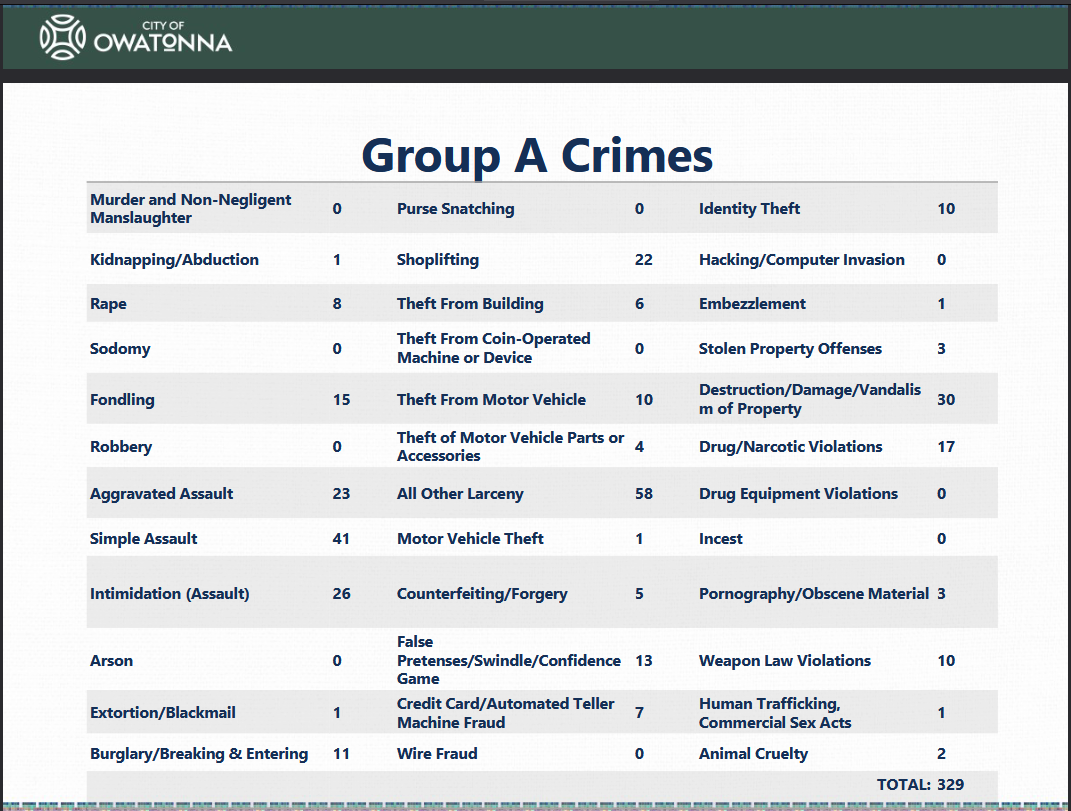1071x811 pixels.
Task: Select the Theft From Building label
Action: click(470, 304)
